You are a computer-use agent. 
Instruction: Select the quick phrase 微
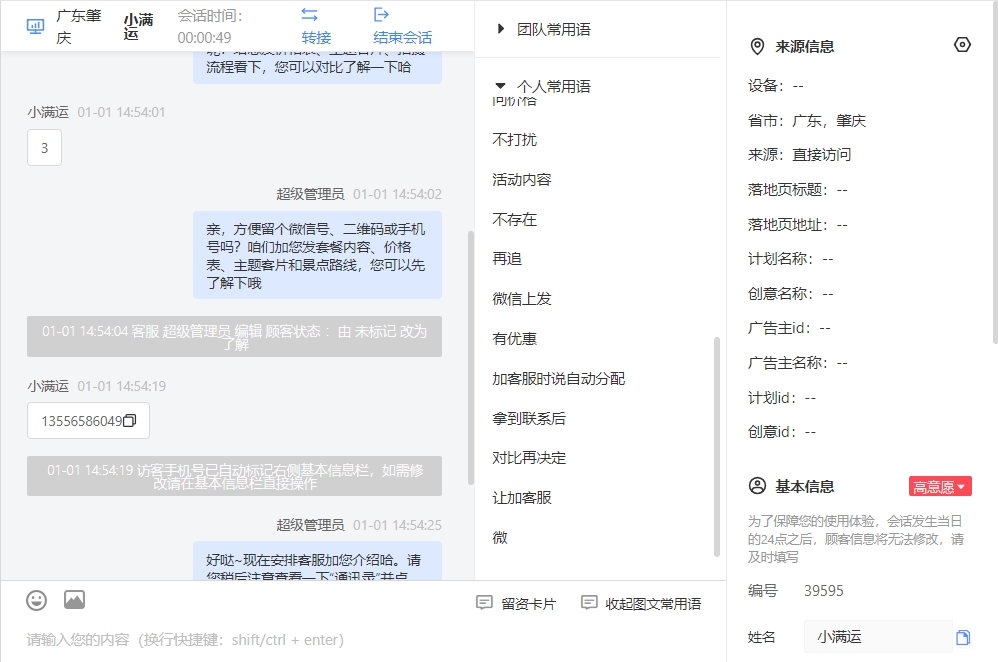pos(500,537)
